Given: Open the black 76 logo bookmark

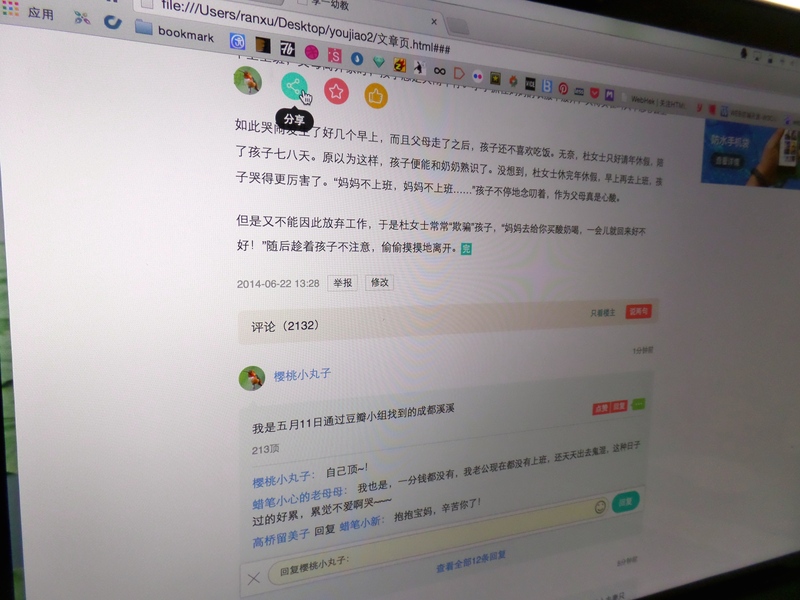Looking at the screenshot, I should 288,48.
